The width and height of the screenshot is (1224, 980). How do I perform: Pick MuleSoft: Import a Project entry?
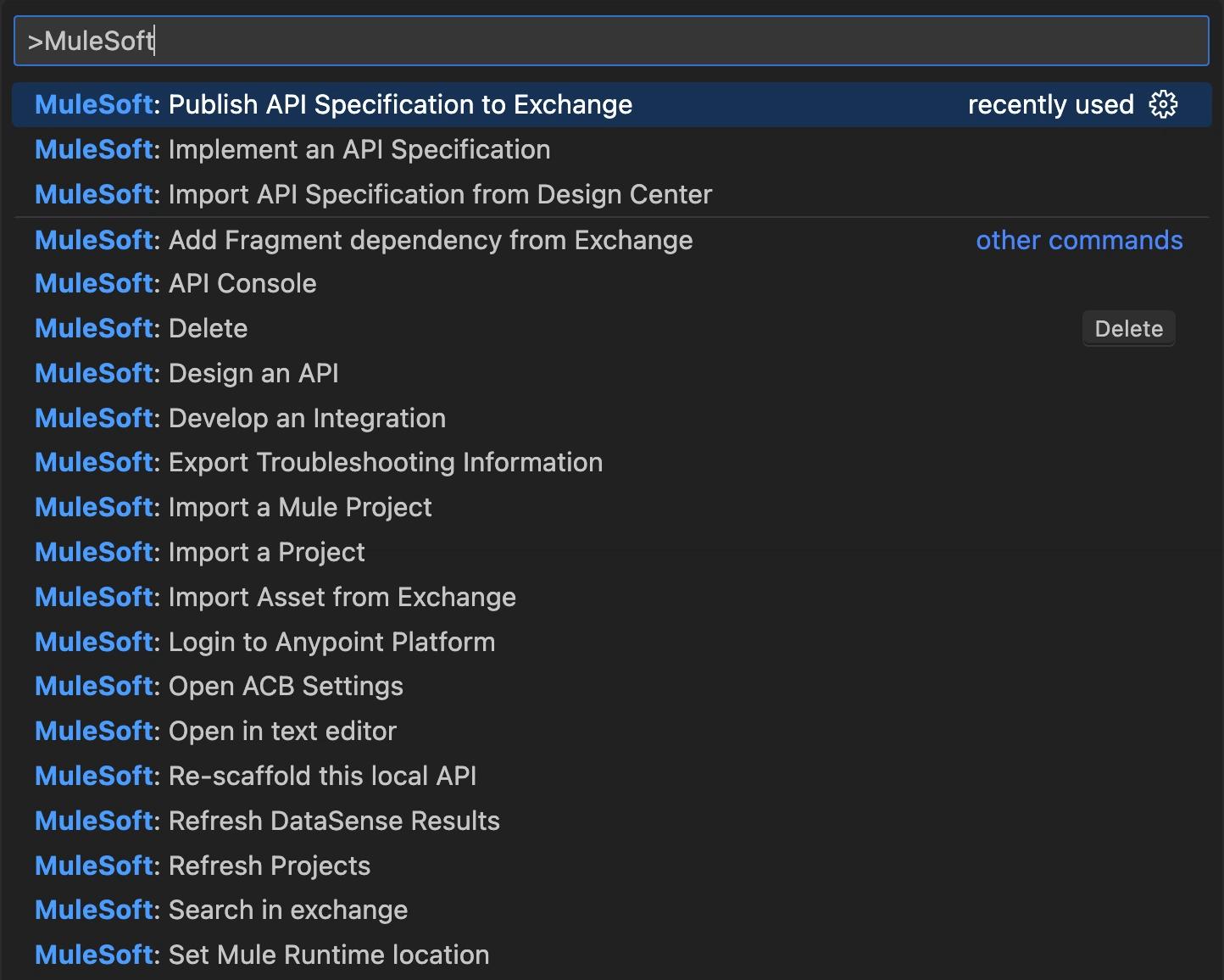[266, 553]
